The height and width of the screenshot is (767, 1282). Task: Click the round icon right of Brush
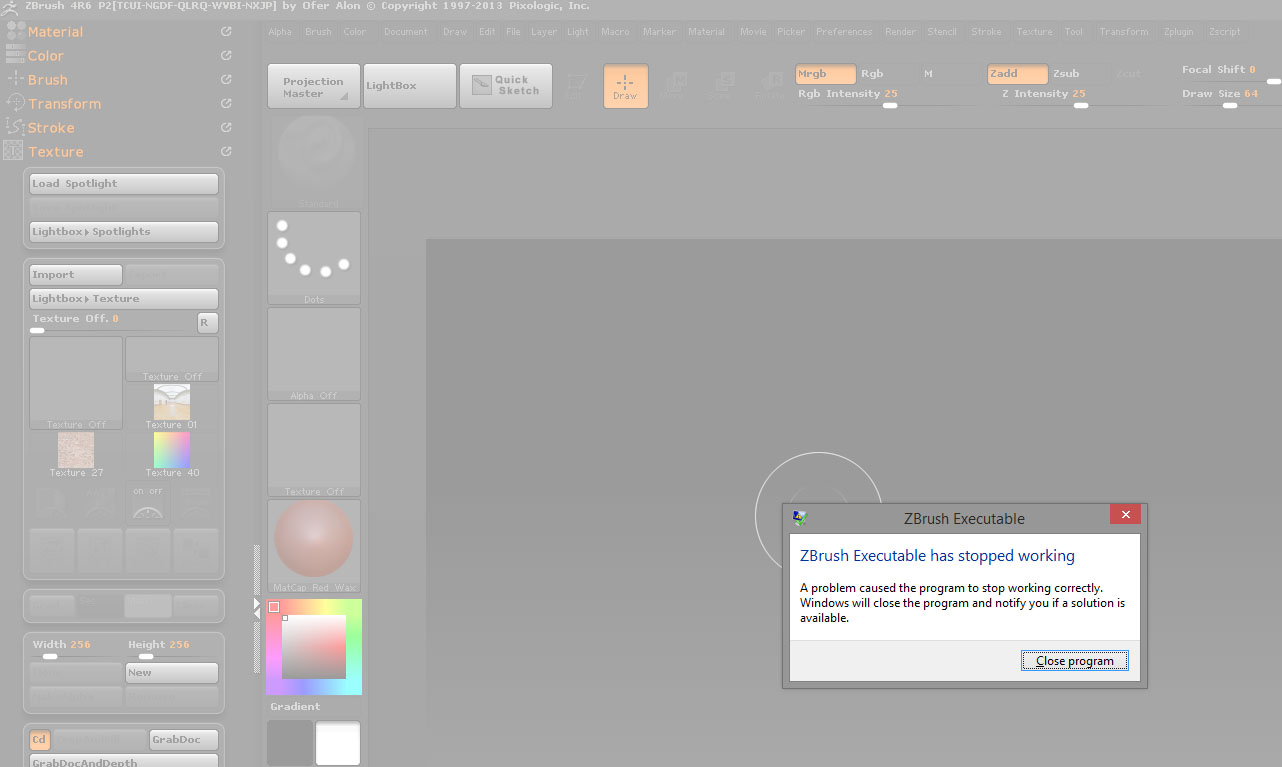pos(226,80)
